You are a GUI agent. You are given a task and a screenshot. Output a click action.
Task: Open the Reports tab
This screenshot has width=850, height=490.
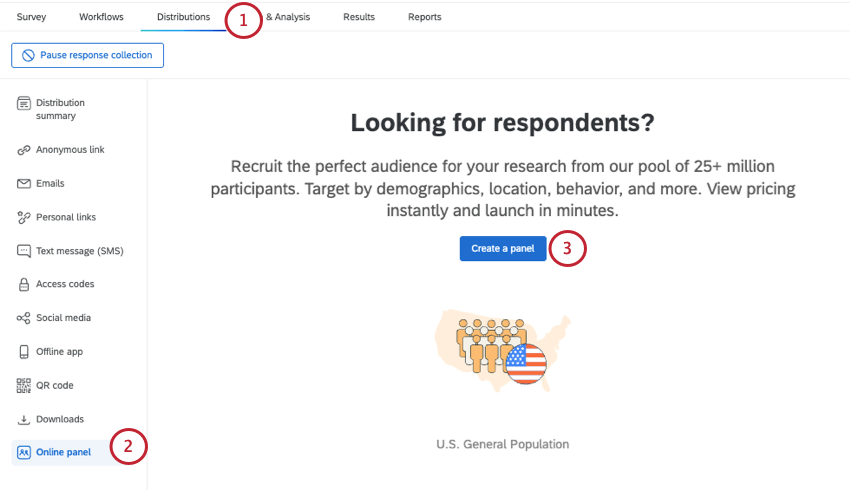(424, 17)
